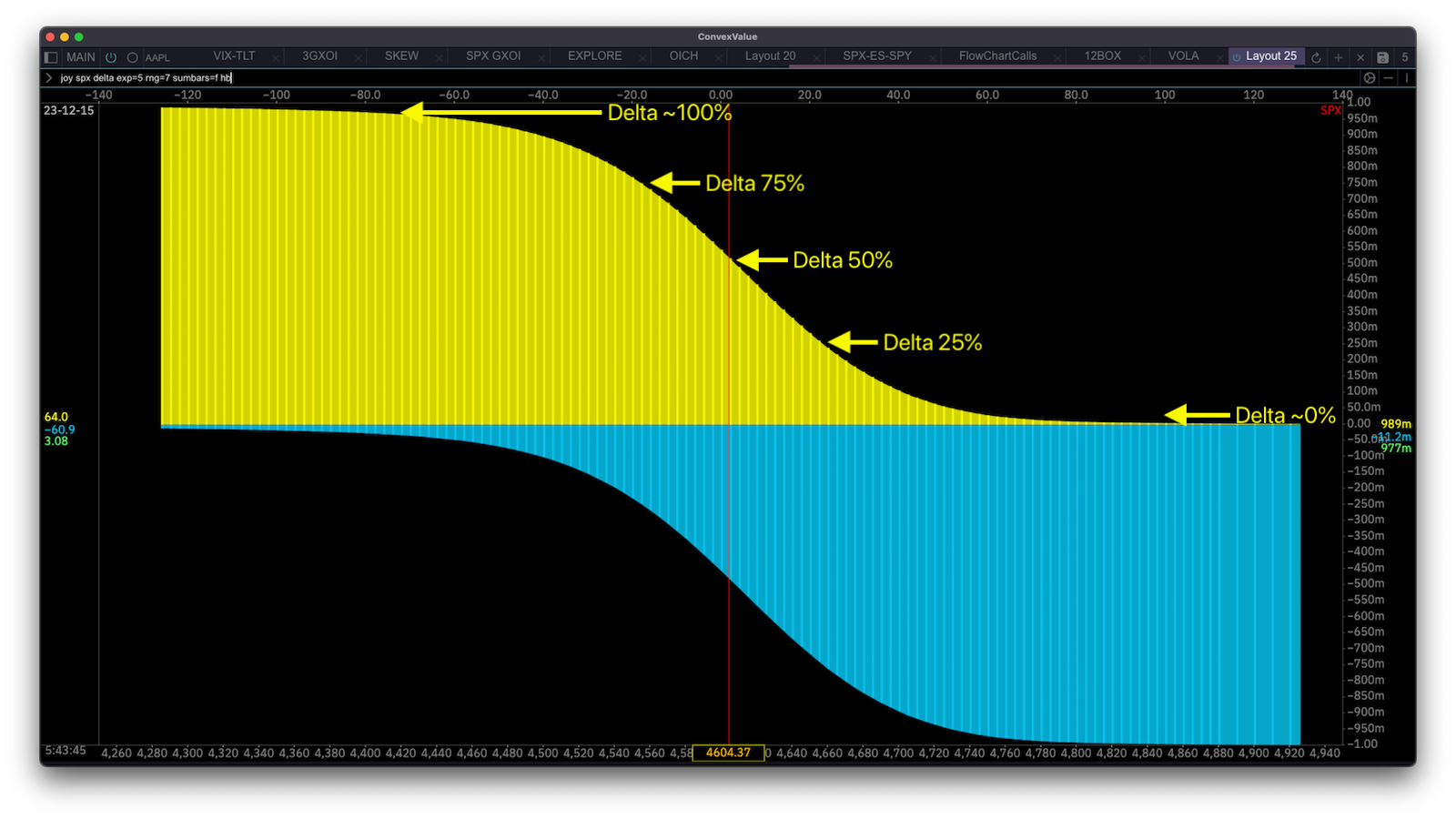Close the FlowChartCalls tab
1456x819 pixels.
(x=1057, y=57)
